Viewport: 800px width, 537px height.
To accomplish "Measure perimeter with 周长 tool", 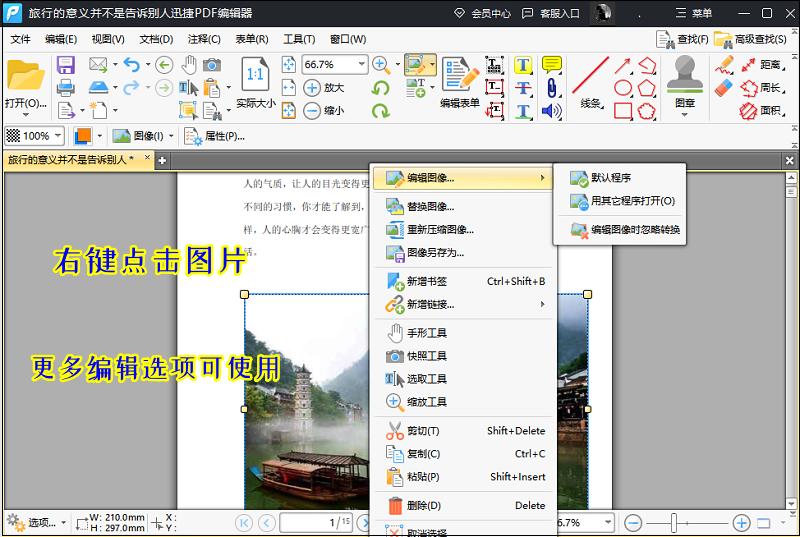I will (762, 88).
